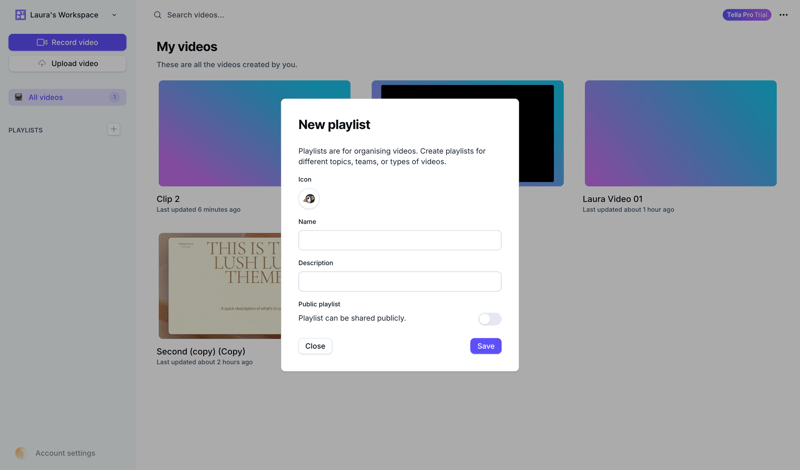800x470 pixels.
Task: Click the account avatar icon
Action: (x=20, y=453)
